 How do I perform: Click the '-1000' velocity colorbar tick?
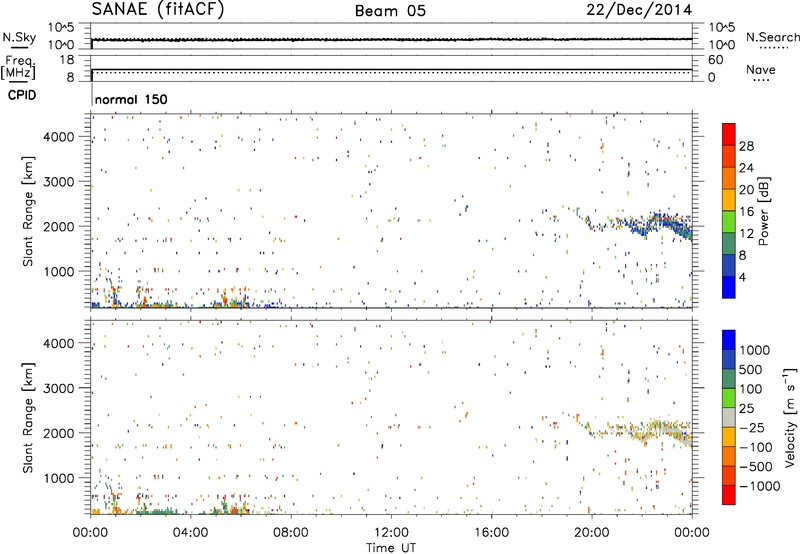760,486
